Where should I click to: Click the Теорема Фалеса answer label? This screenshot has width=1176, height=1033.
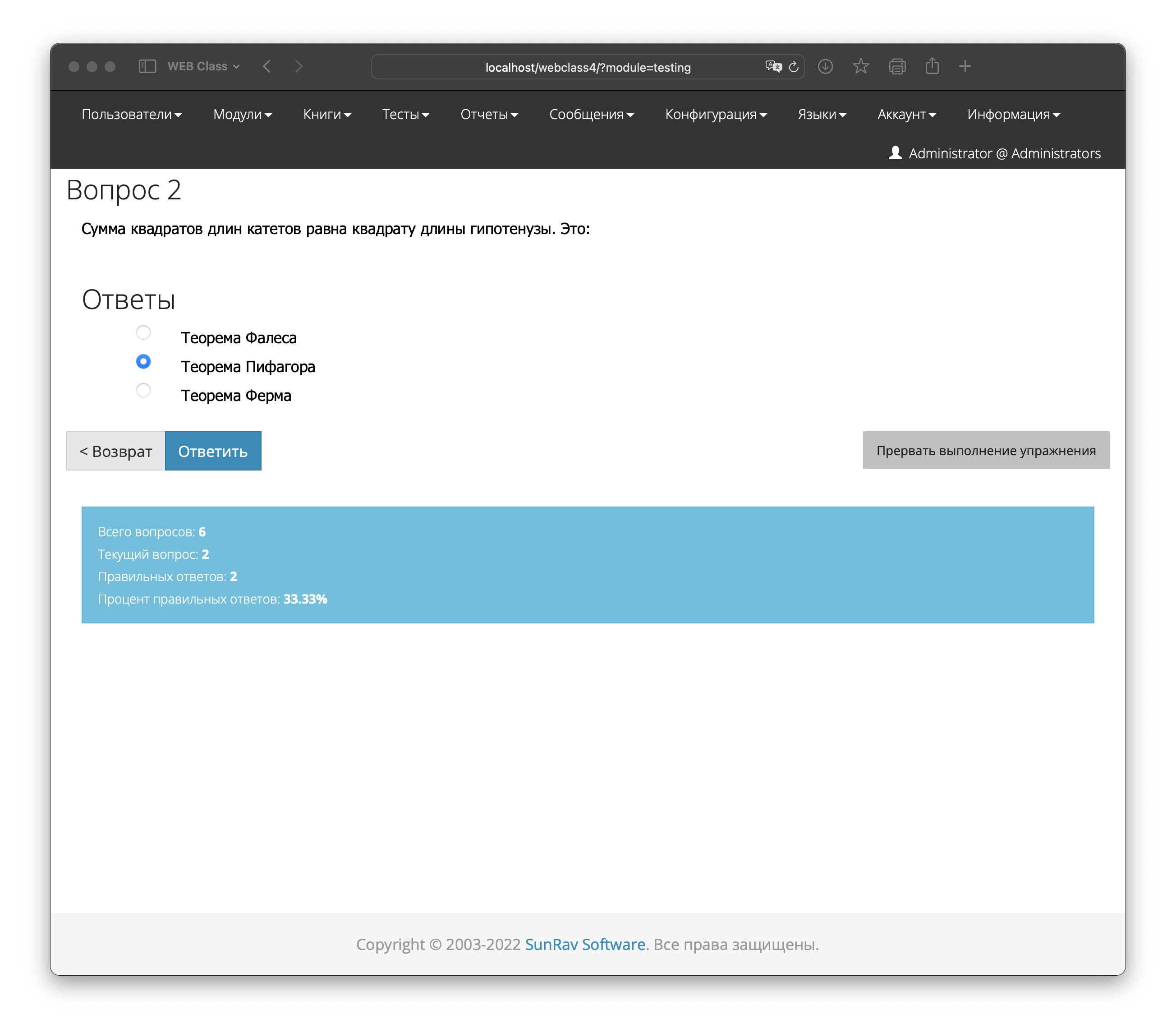tap(239, 338)
